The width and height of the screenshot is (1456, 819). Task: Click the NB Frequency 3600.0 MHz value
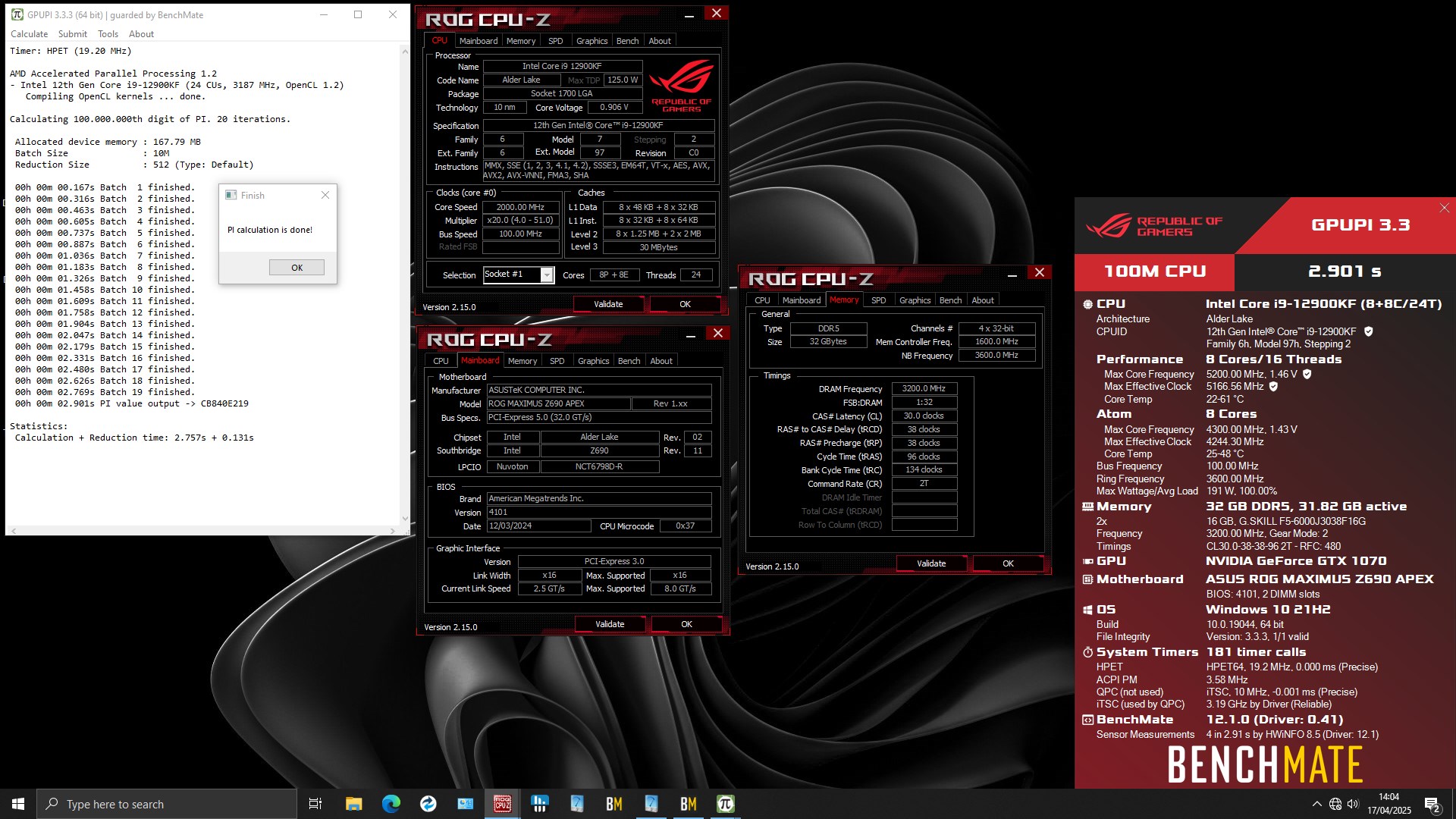996,355
